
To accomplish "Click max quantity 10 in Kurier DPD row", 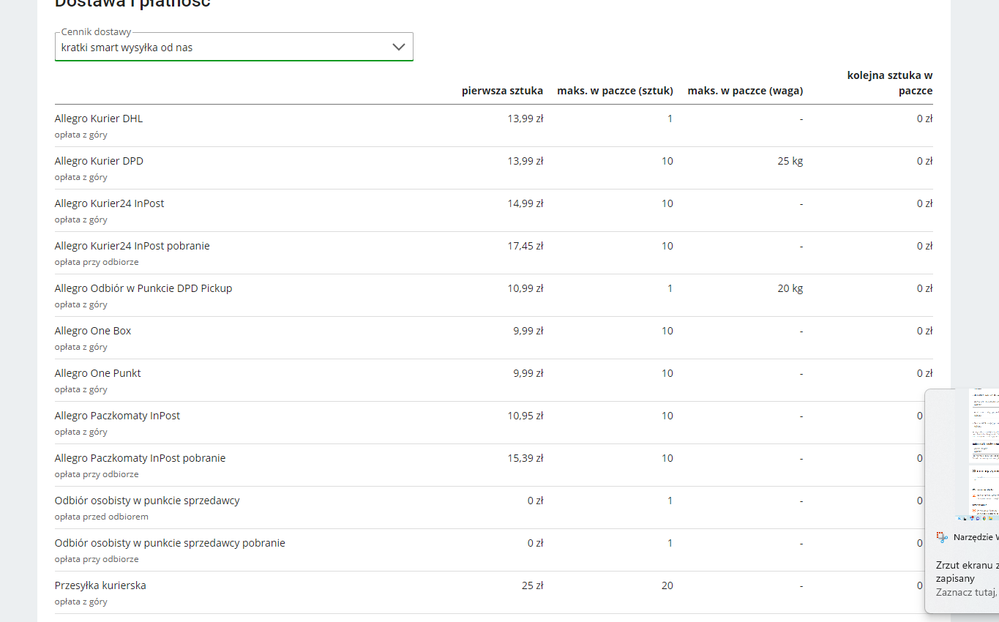I will [667, 161].
